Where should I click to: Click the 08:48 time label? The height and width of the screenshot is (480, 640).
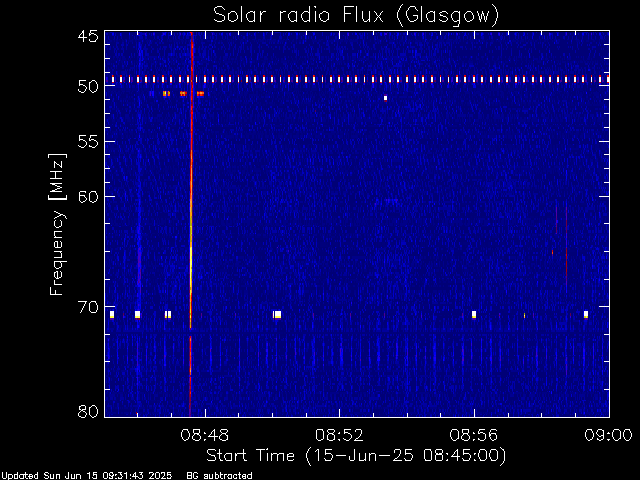(204, 436)
